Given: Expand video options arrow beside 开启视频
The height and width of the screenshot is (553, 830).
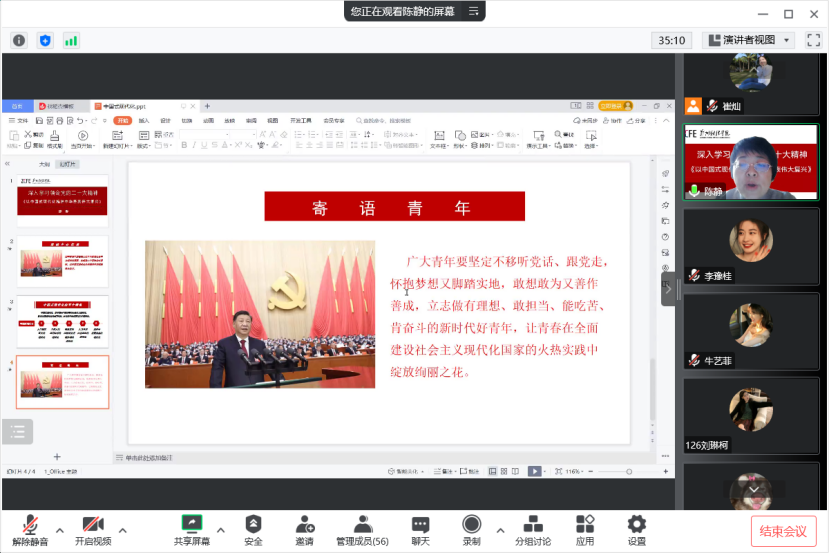Looking at the screenshot, I should [x=123, y=530].
